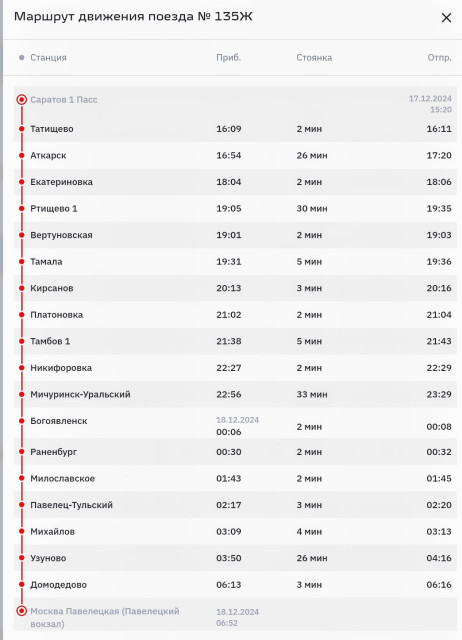Click the Стоянка column header
Viewport: 462px width, 640px height.
click(x=314, y=58)
